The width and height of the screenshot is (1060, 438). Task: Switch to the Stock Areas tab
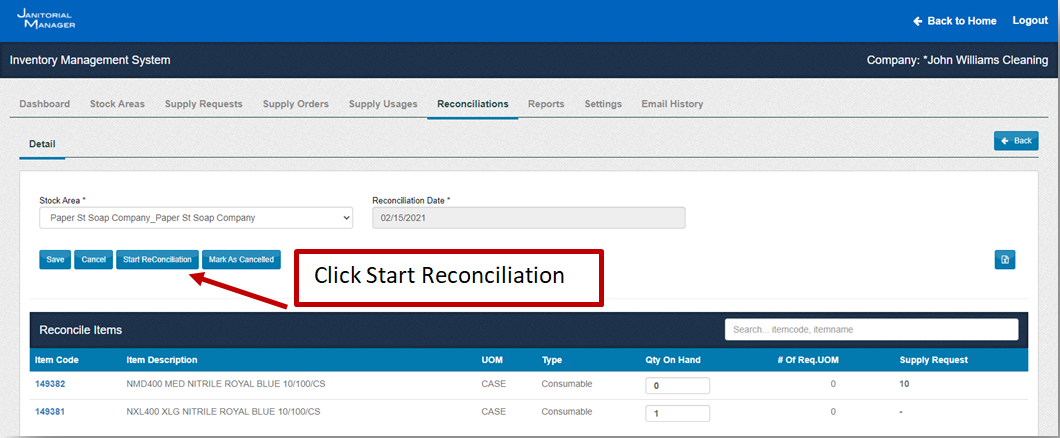click(x=117, y=104)
